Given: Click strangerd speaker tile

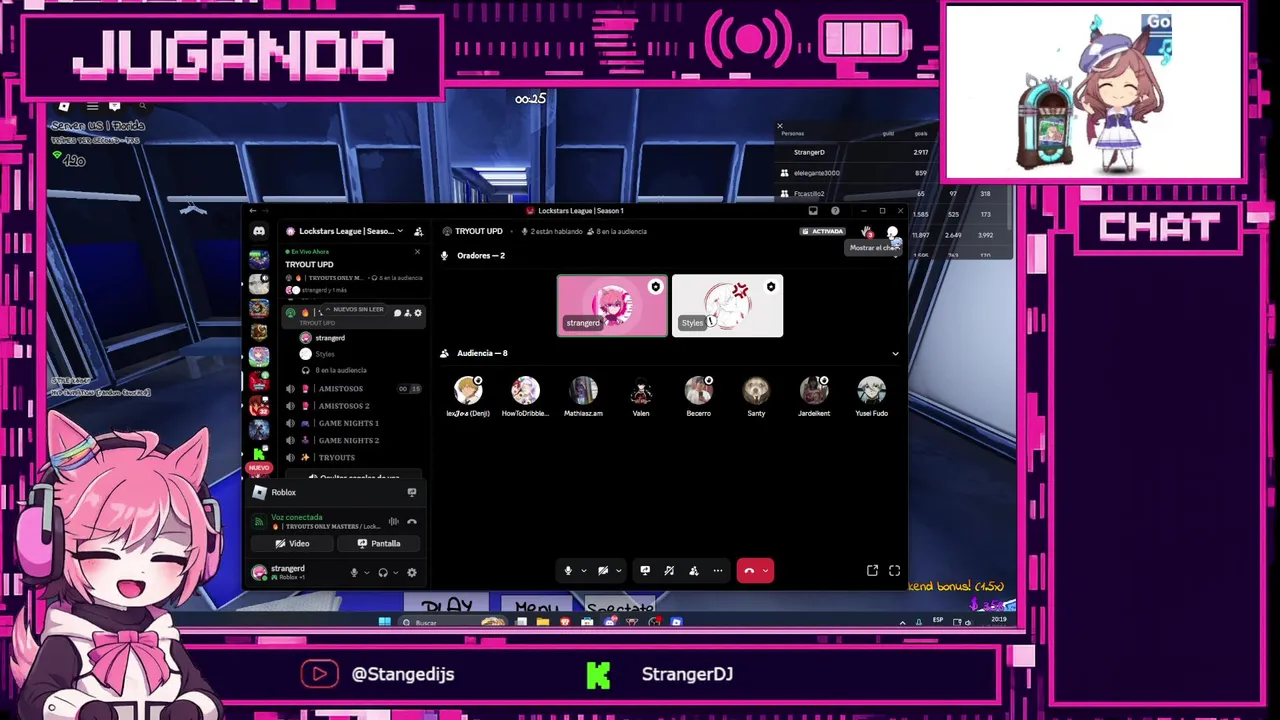Looking at the screenshot, I should coord(612,306).
